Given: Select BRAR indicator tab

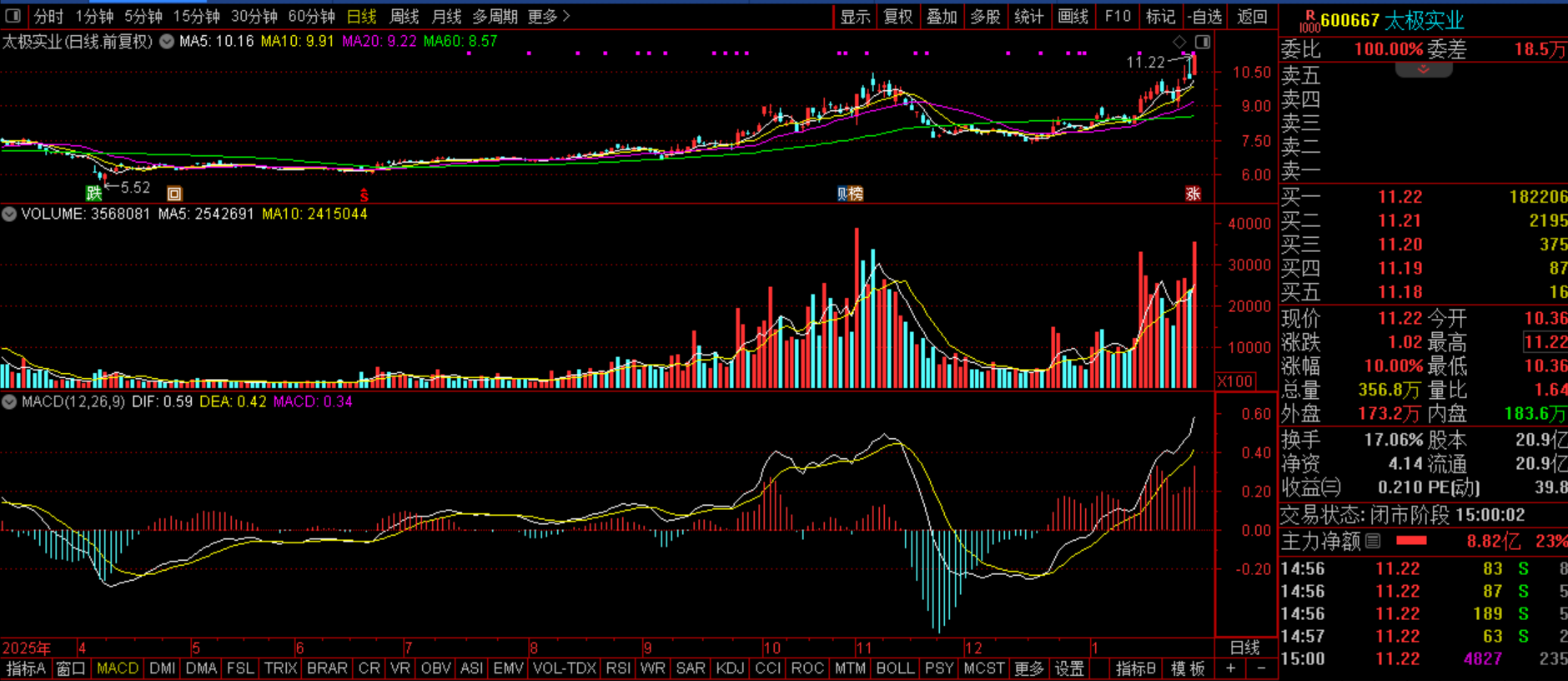Looking at the screenshot, I should tap(327, 668).
